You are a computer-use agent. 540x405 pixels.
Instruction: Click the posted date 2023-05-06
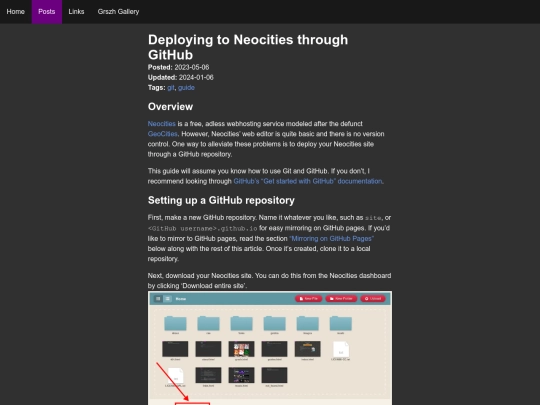191,68
